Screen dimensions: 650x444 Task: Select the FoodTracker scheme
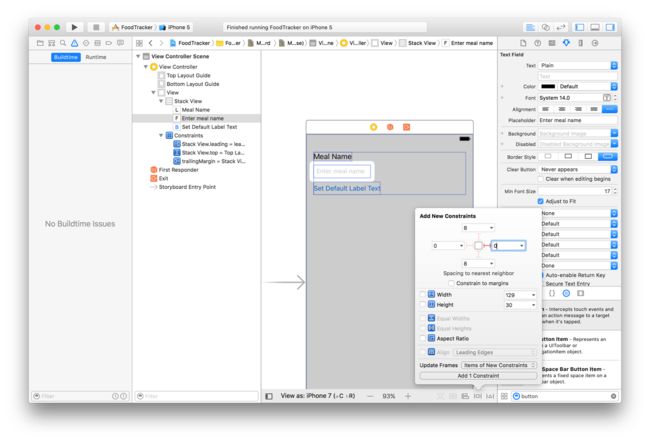tap(132, 27)
